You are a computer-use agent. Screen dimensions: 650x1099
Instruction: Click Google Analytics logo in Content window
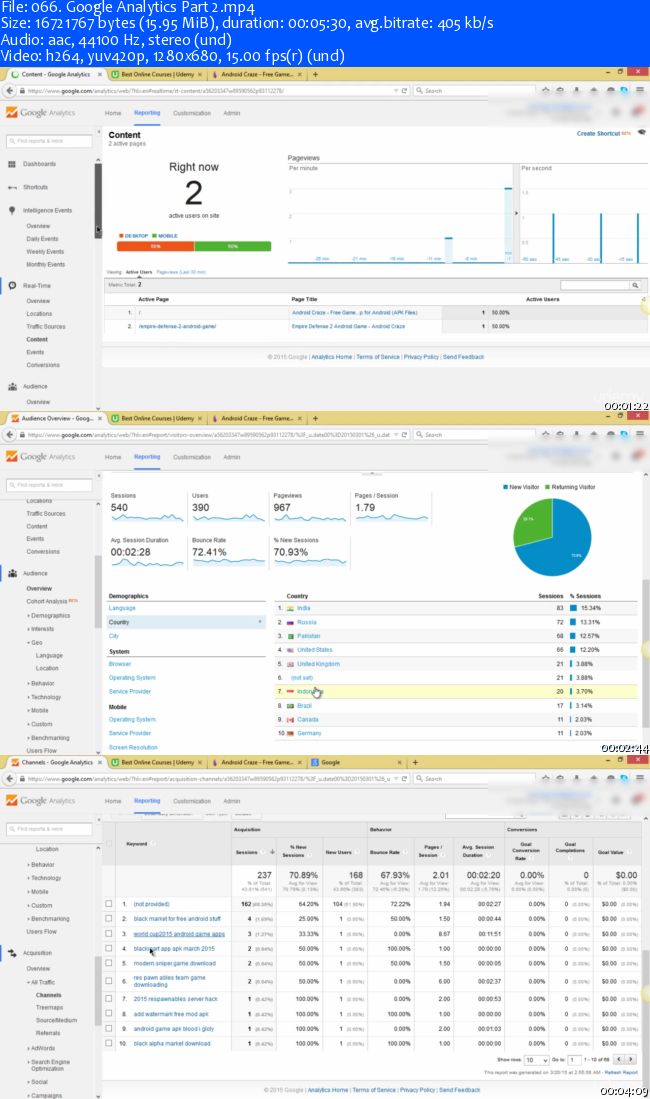(x=40, y=112)
